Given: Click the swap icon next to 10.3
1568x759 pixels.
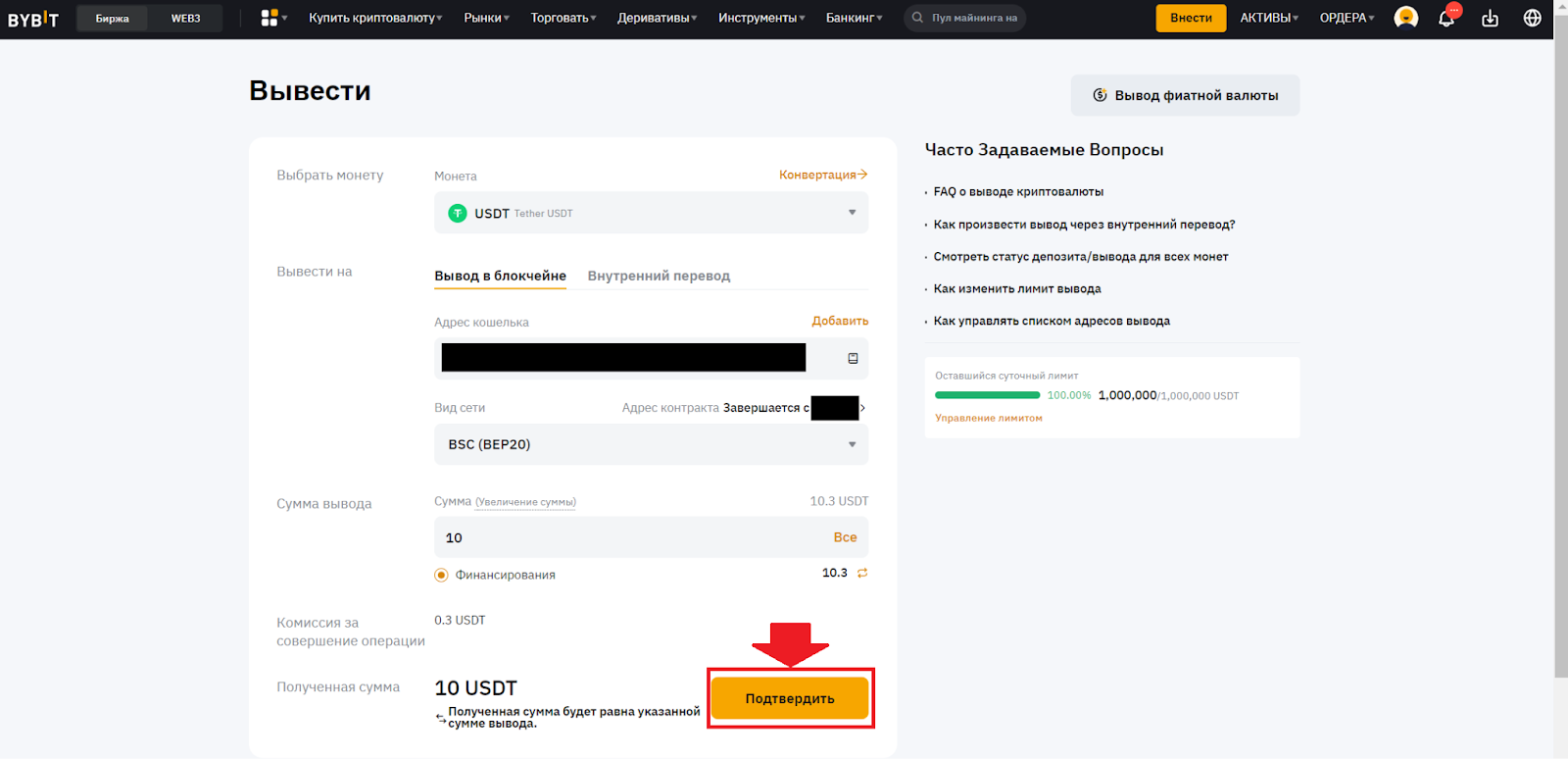Looking at the screenshot, I should pos(862,573).
